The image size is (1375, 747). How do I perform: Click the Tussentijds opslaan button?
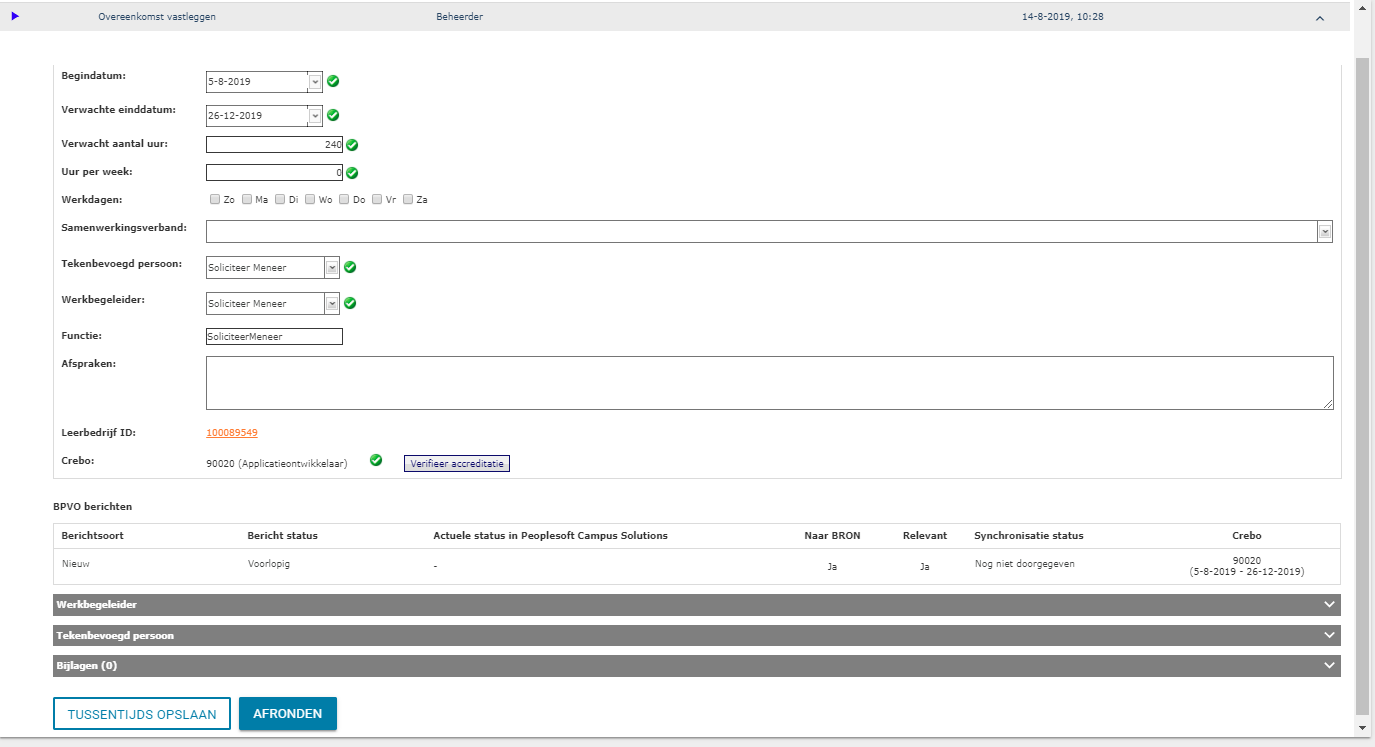pos(142,714)
